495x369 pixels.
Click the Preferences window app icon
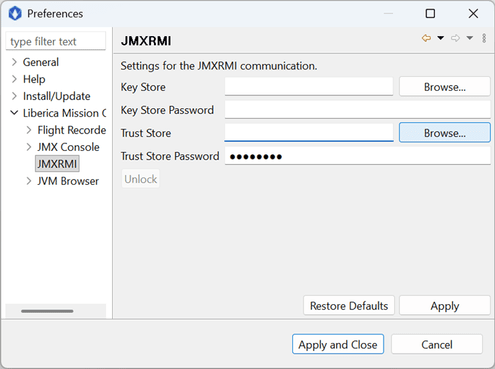[x=15, y=14]
